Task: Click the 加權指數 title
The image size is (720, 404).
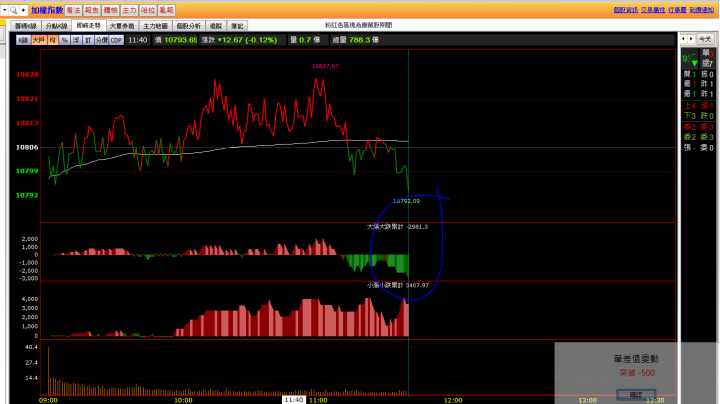Action: (x=47, y=10)
